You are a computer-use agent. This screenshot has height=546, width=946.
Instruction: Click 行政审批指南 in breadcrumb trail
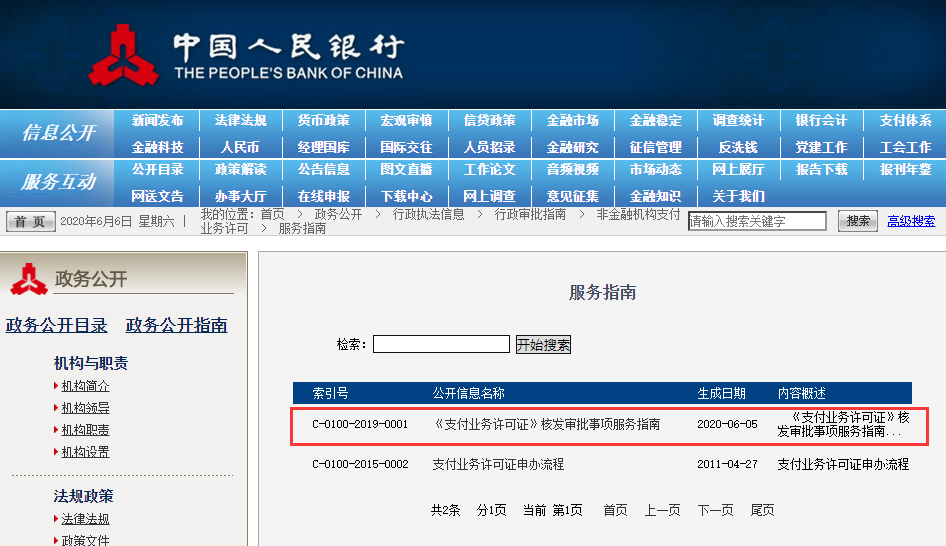click(530, 214)
